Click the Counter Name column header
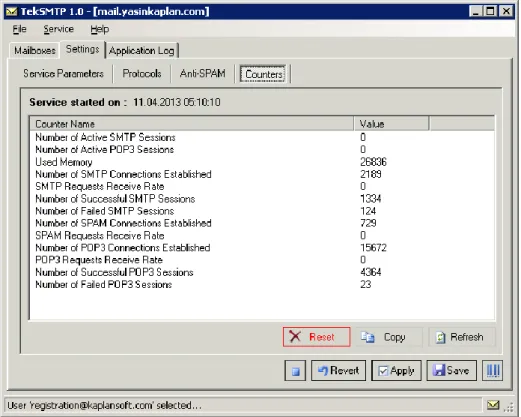The height and width of the screenshot is (417, 521). (x=192, y=124)
